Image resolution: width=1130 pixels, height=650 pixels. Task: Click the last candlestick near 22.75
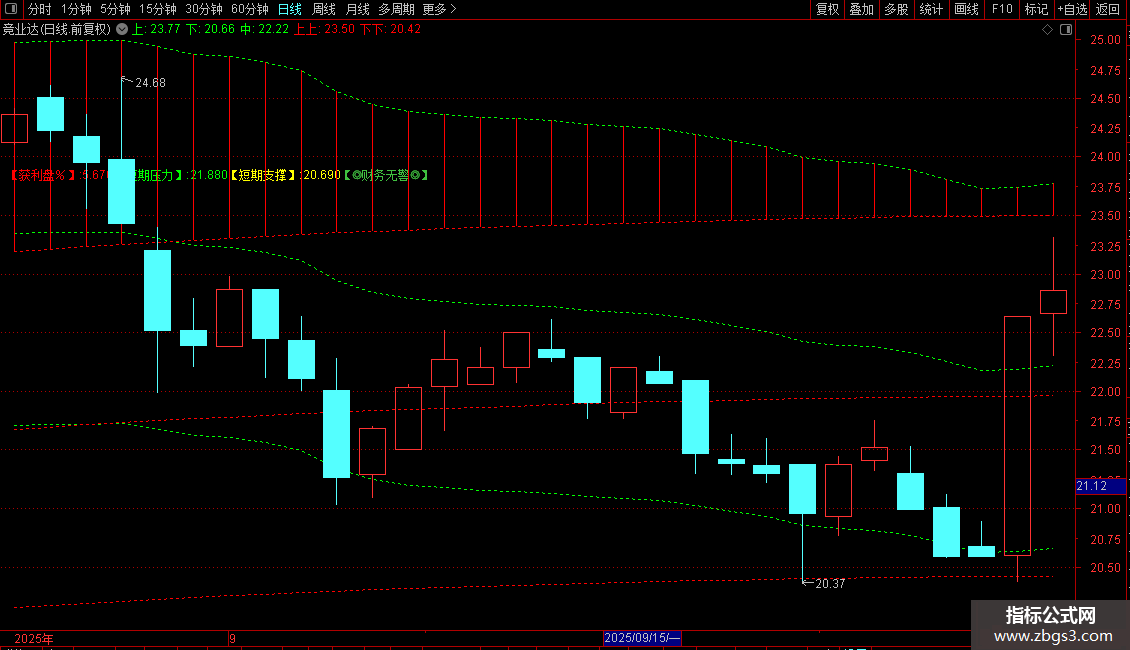coord(1054,302)
